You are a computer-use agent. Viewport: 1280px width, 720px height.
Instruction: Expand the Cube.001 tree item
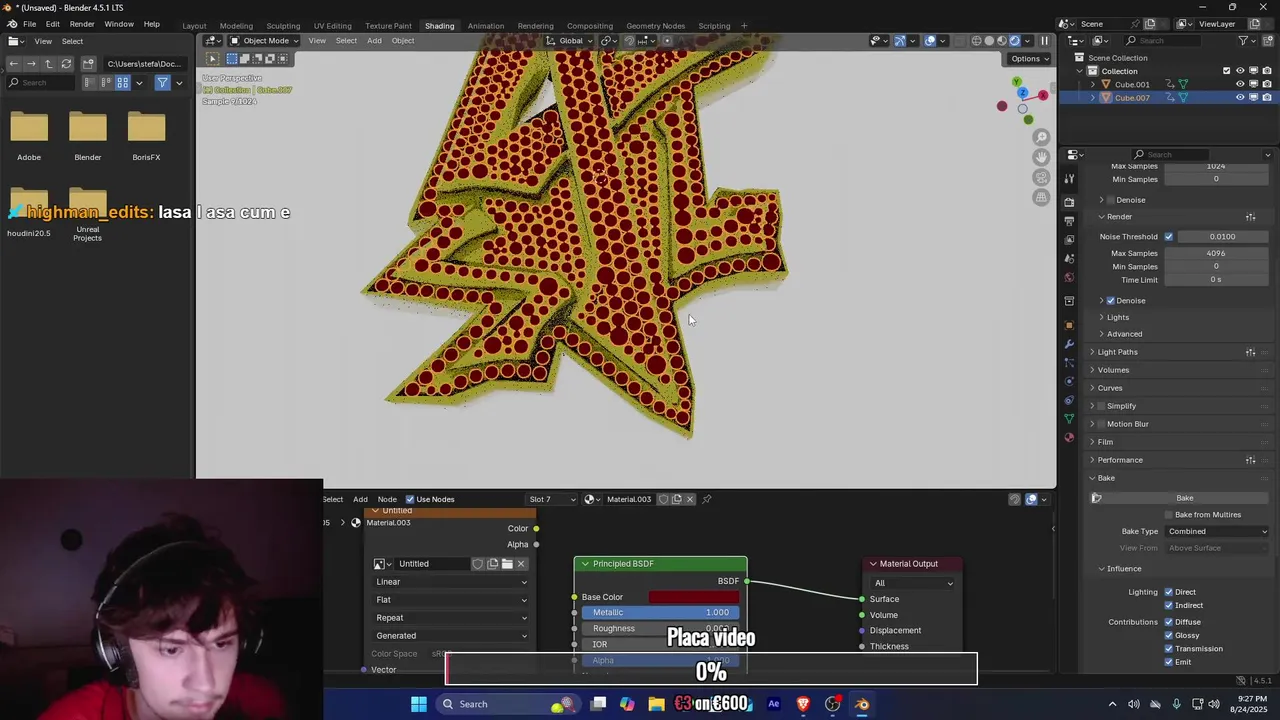click(1092, 85)
